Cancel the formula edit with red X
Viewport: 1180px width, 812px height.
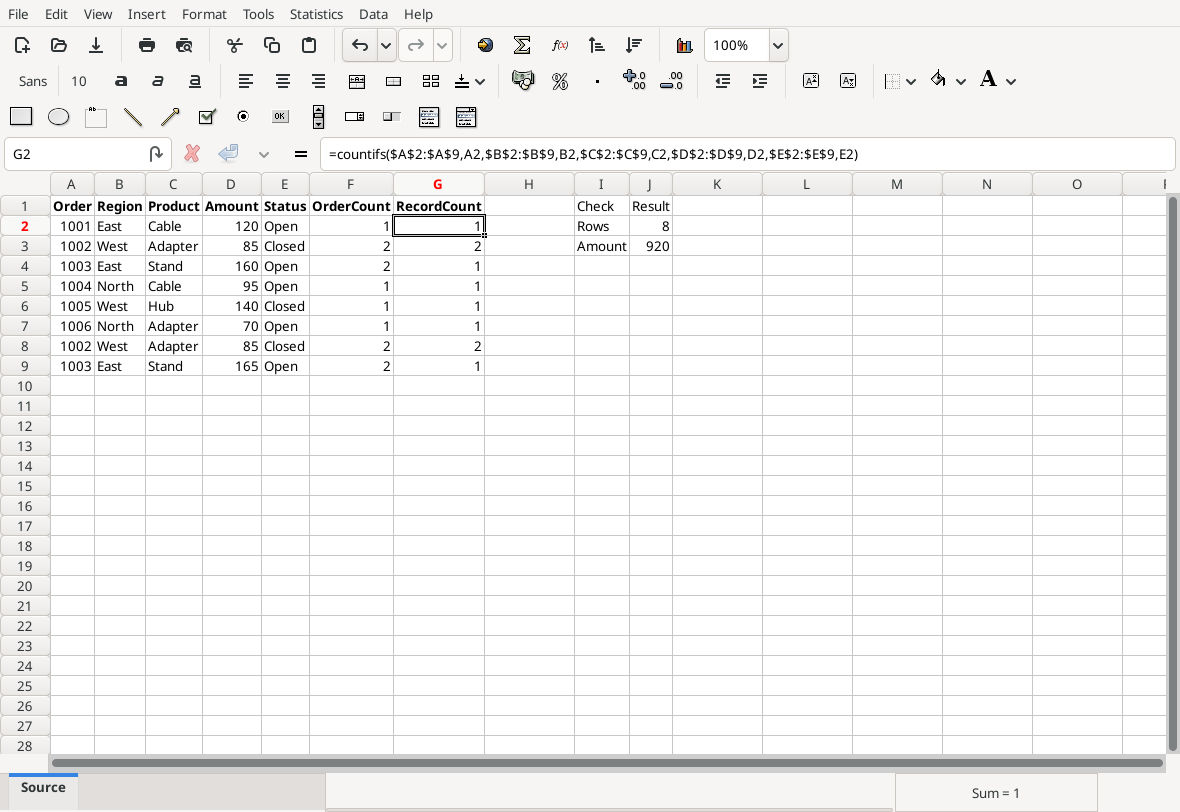coord(192,154)
